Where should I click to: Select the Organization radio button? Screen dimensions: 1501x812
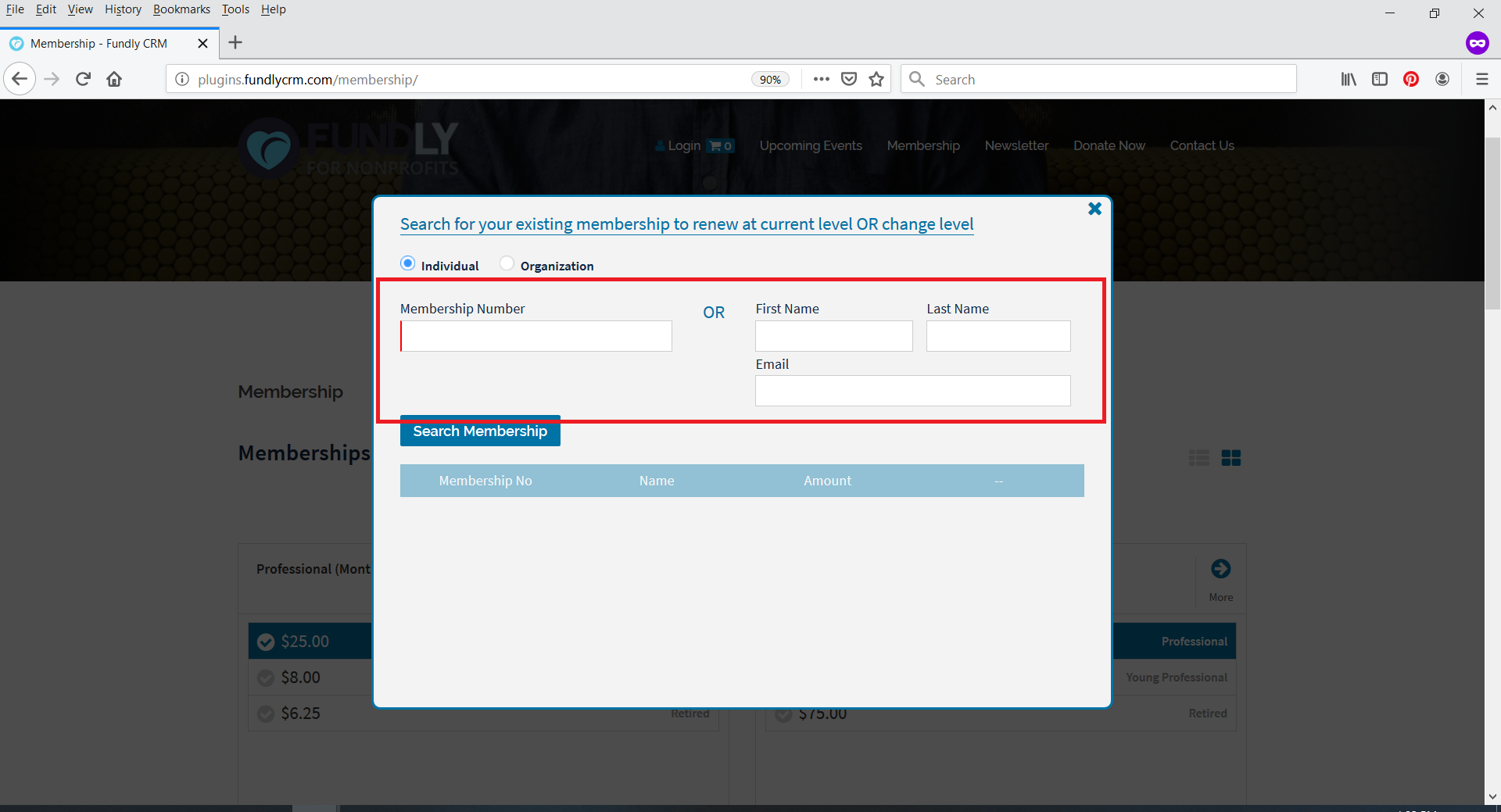click(507, 264)
